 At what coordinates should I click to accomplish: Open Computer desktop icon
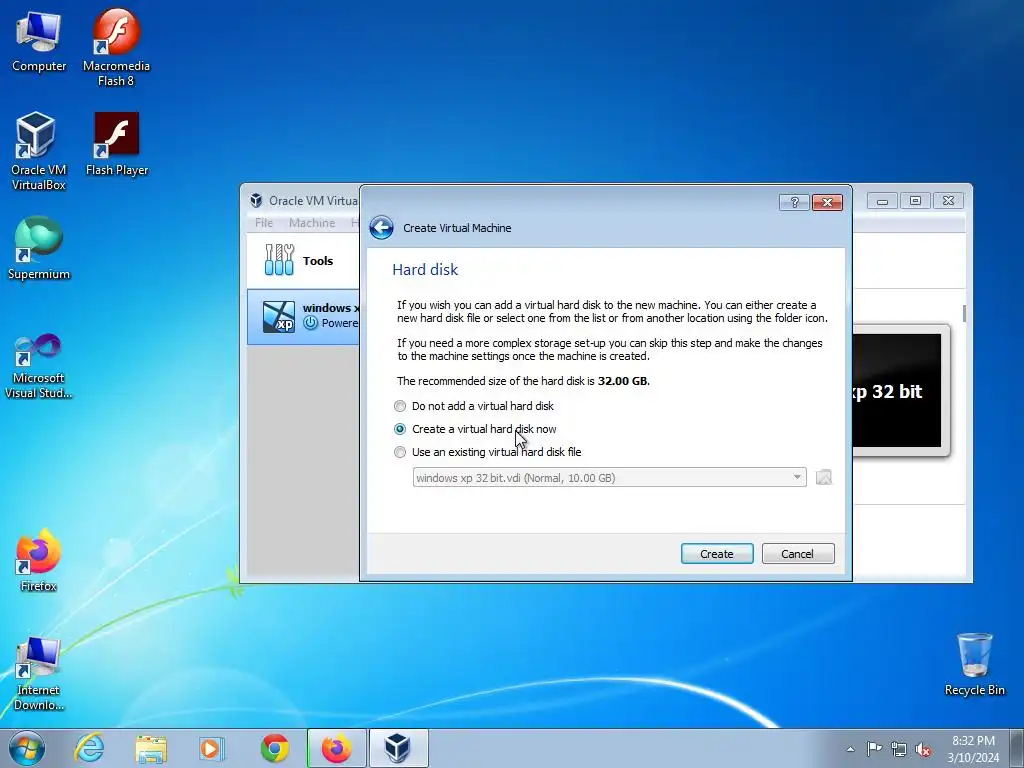click(39, 42)
